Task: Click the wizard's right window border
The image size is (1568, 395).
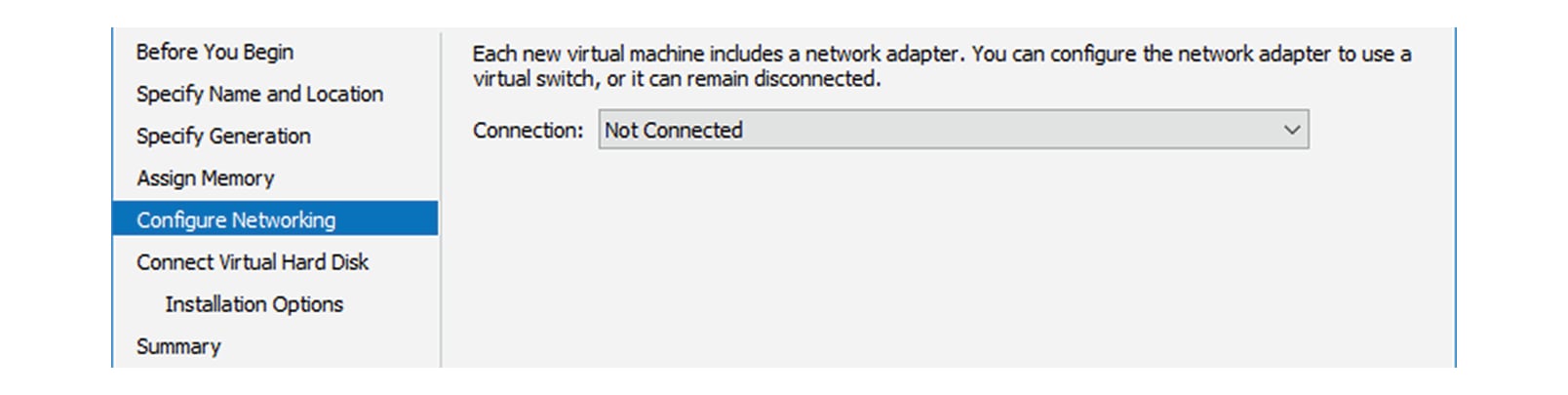Action: pyautogui.click(x=1455, y=197)
